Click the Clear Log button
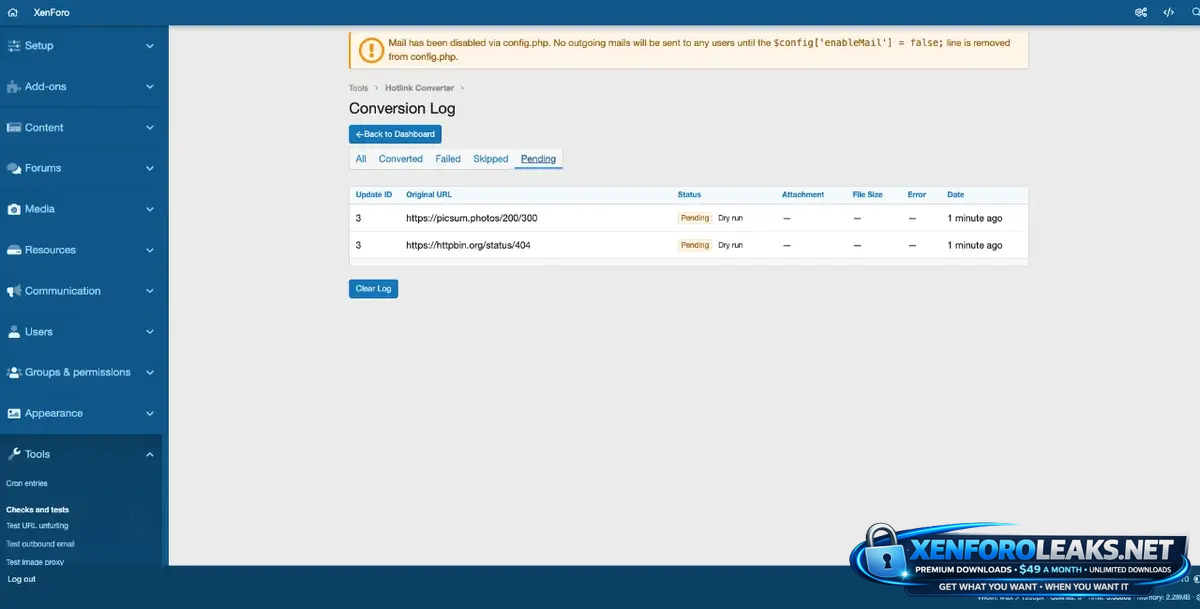The image size is (1200, 609). coord(373,289)
